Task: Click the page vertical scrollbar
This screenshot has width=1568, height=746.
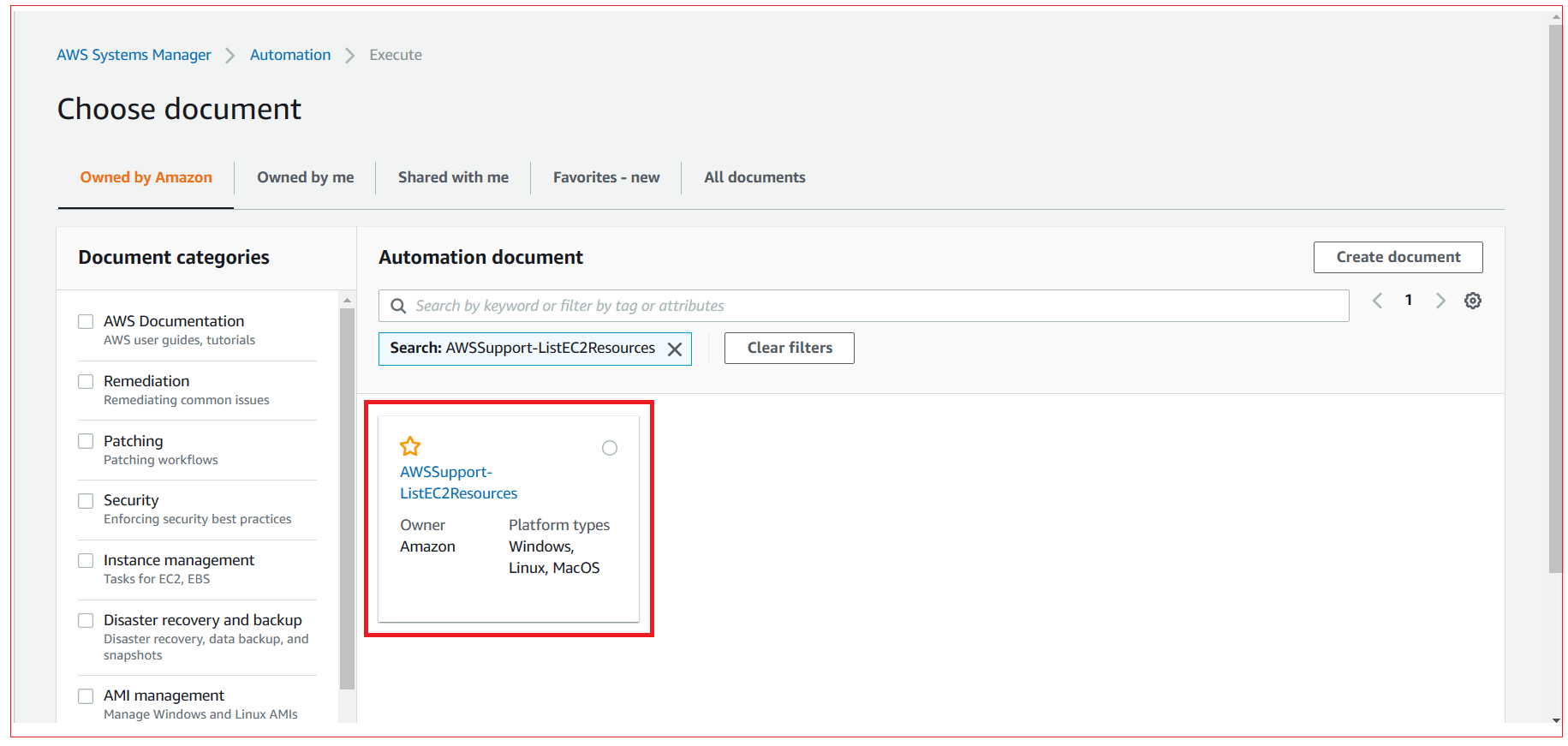Action: coord(1556,299)
